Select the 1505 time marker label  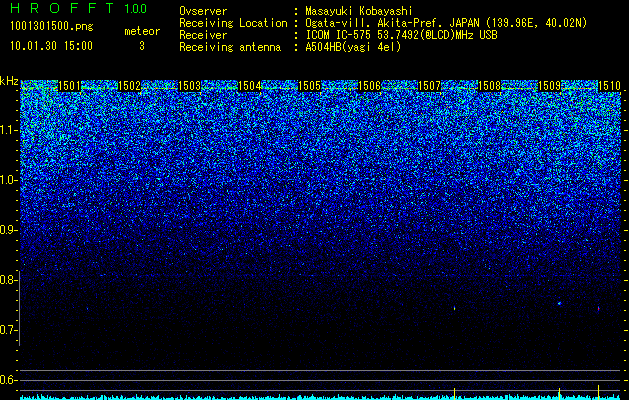310,86
